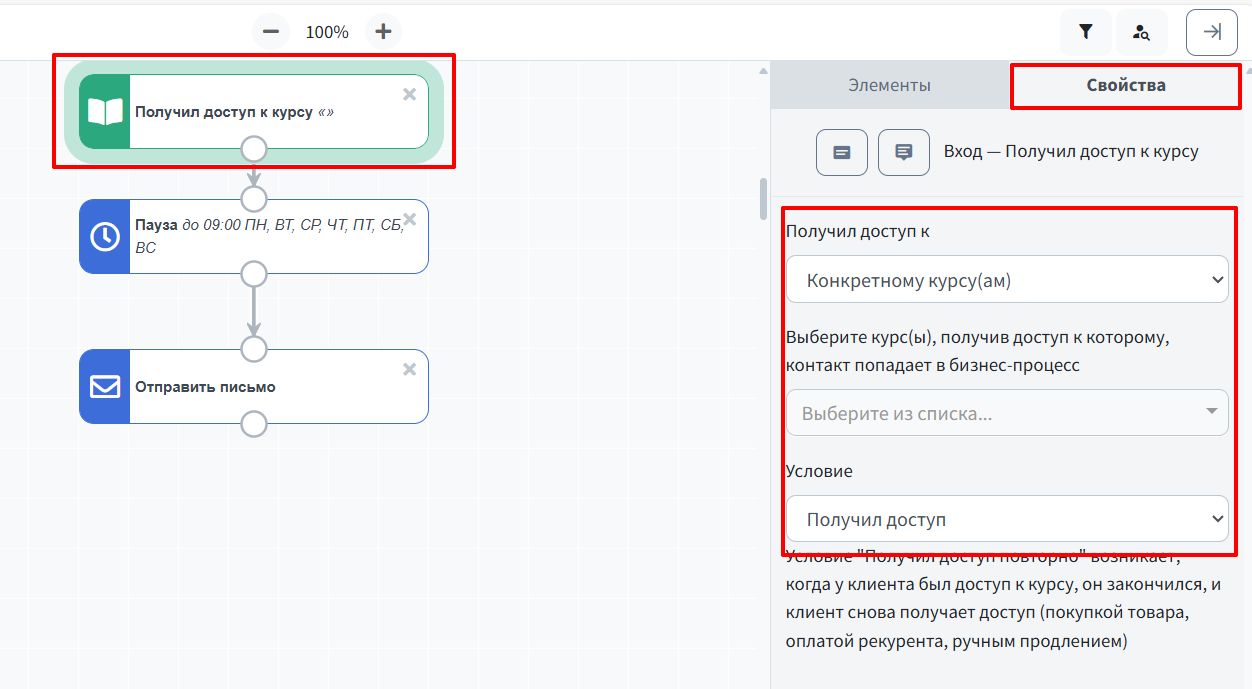Click the 100% zoom level text
Viewport: 1252px width, 689px height.
327,32
